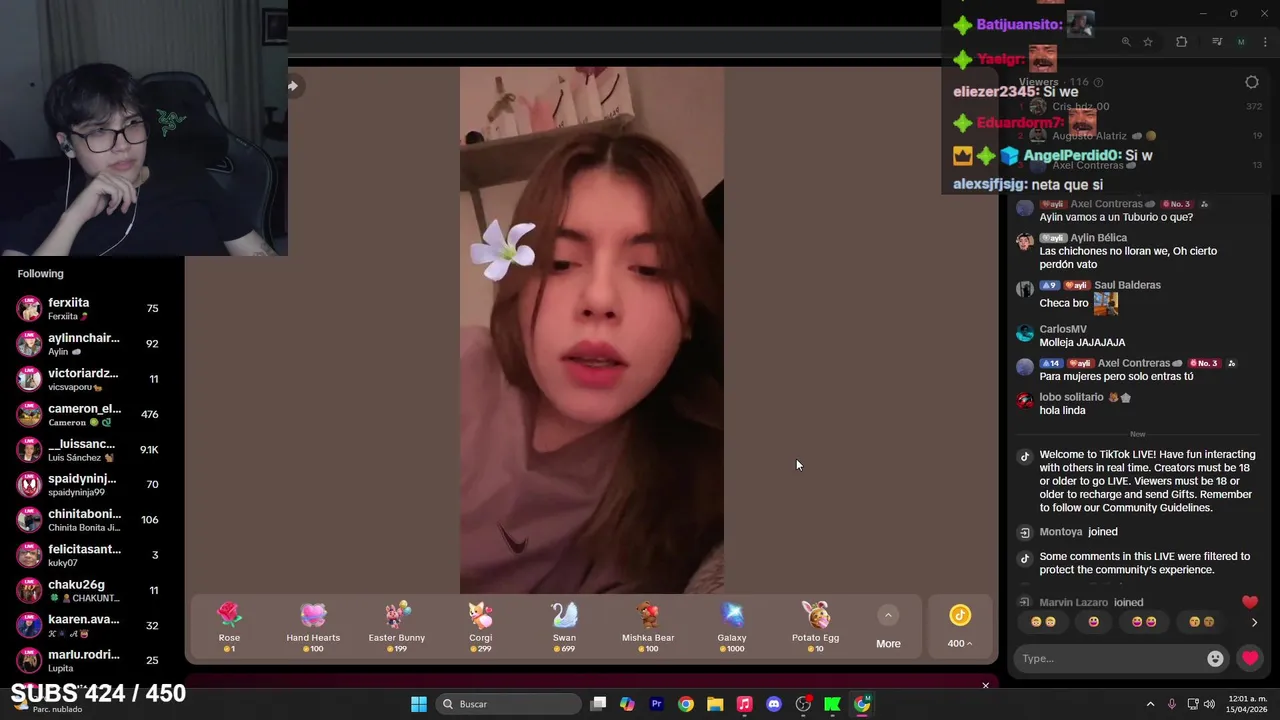
Task: Send the double laughing emoji quick reply
Action: pyautogui.click(x=1144, y=622)
